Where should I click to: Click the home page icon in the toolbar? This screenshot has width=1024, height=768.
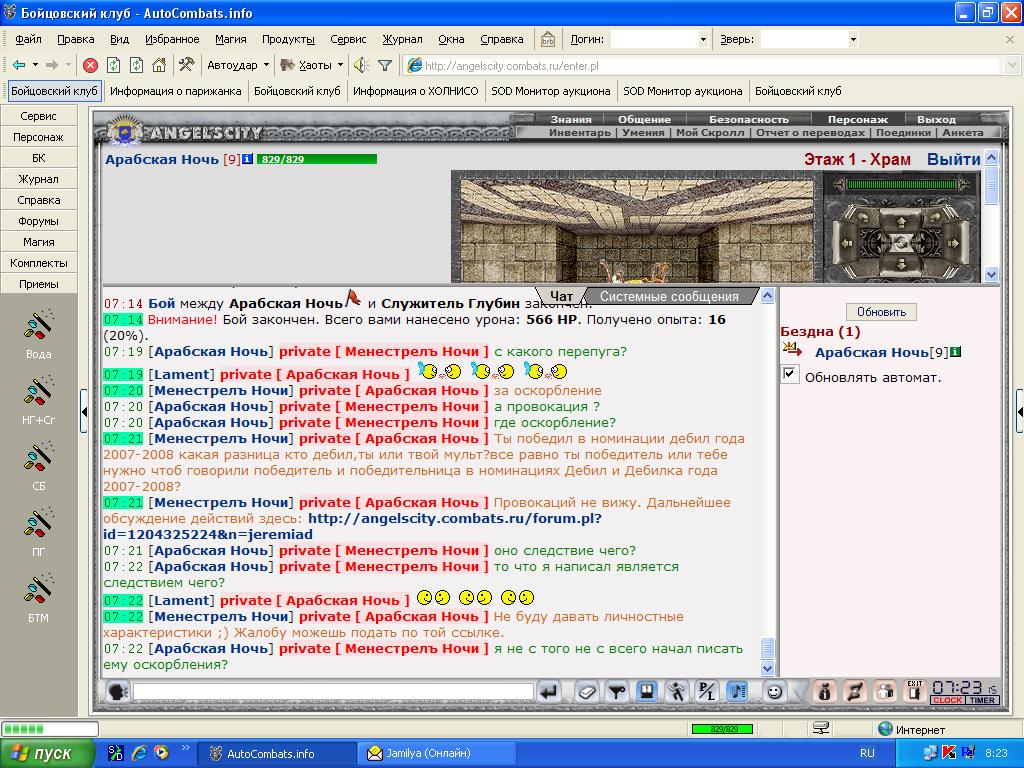click(159, 65)
